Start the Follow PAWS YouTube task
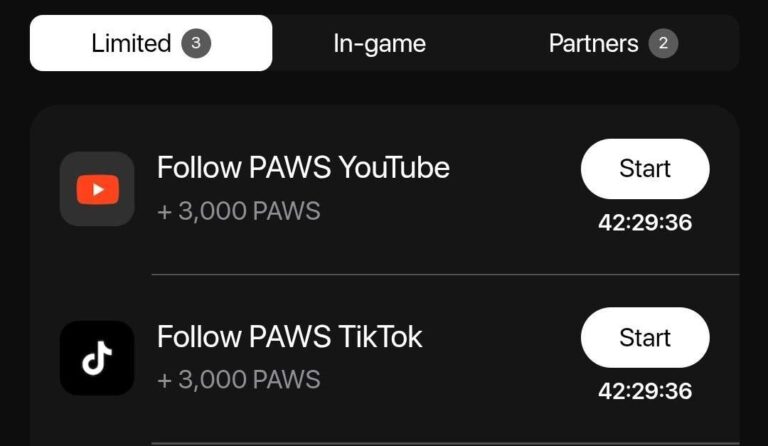768x446 pixels. pyautogui.click(x=645, y=169)
